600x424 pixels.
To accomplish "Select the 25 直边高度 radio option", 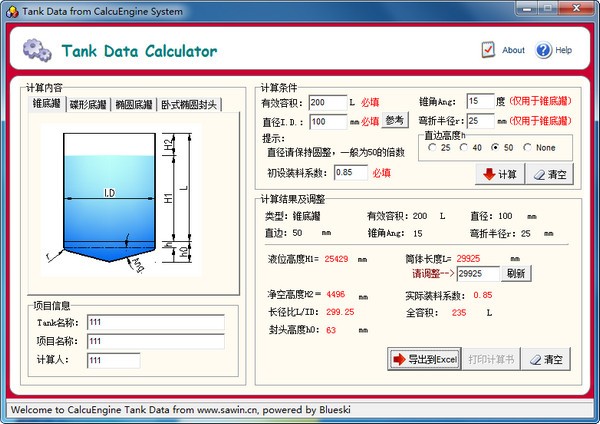I will [x=432, y=147].
